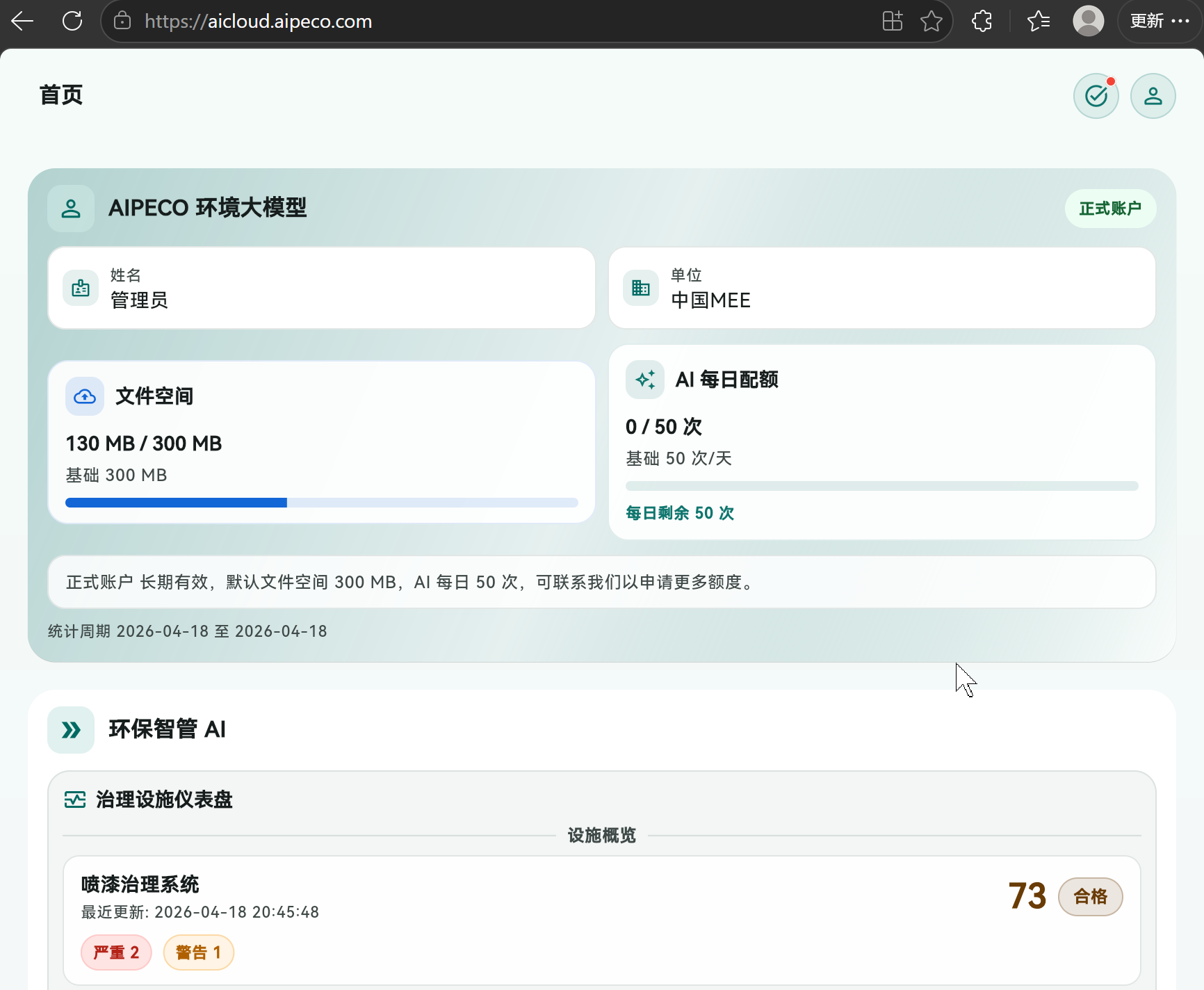Viewport: 1204px width, 990px height.
Task: Click the 治理设施仪表盘 monitor icon
Action: [75, 800]
